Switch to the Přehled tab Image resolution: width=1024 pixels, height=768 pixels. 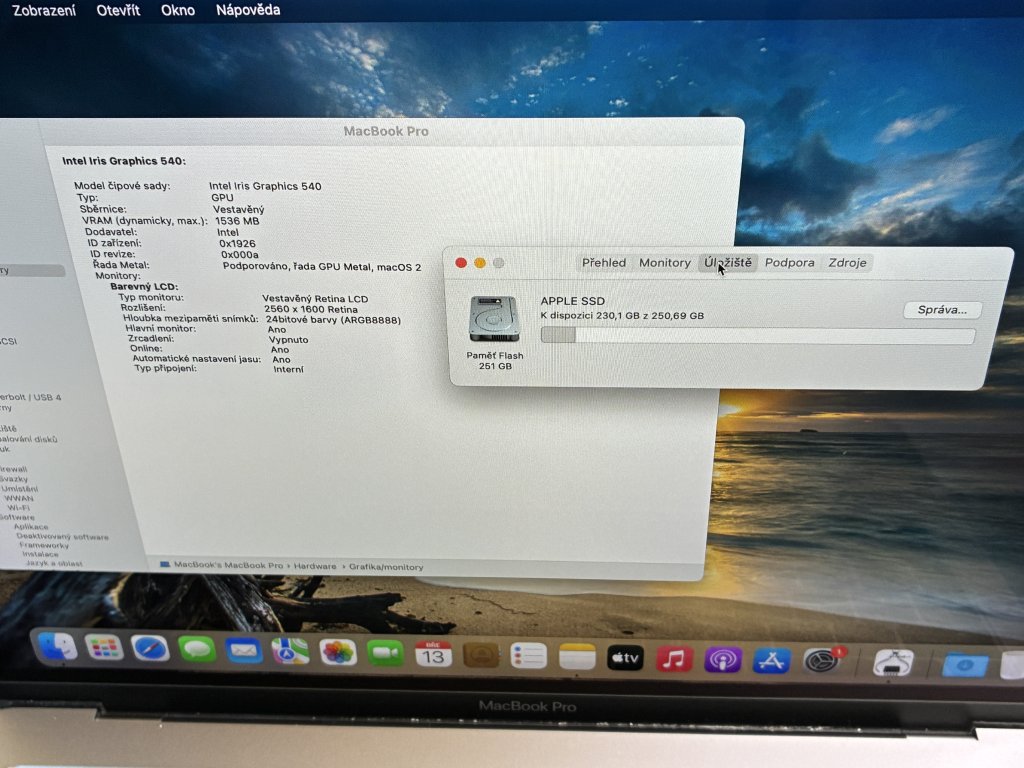[603, 263]
